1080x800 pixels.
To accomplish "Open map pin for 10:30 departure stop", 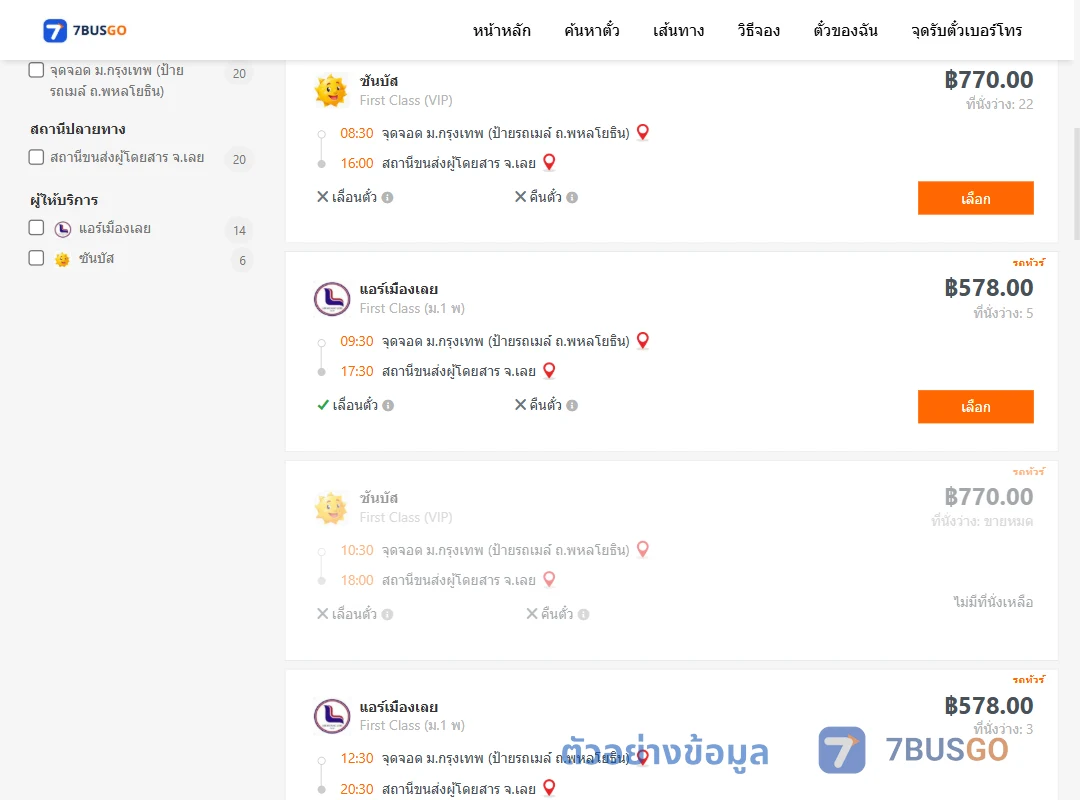I will pyautogui.click(x=643, y=549).
